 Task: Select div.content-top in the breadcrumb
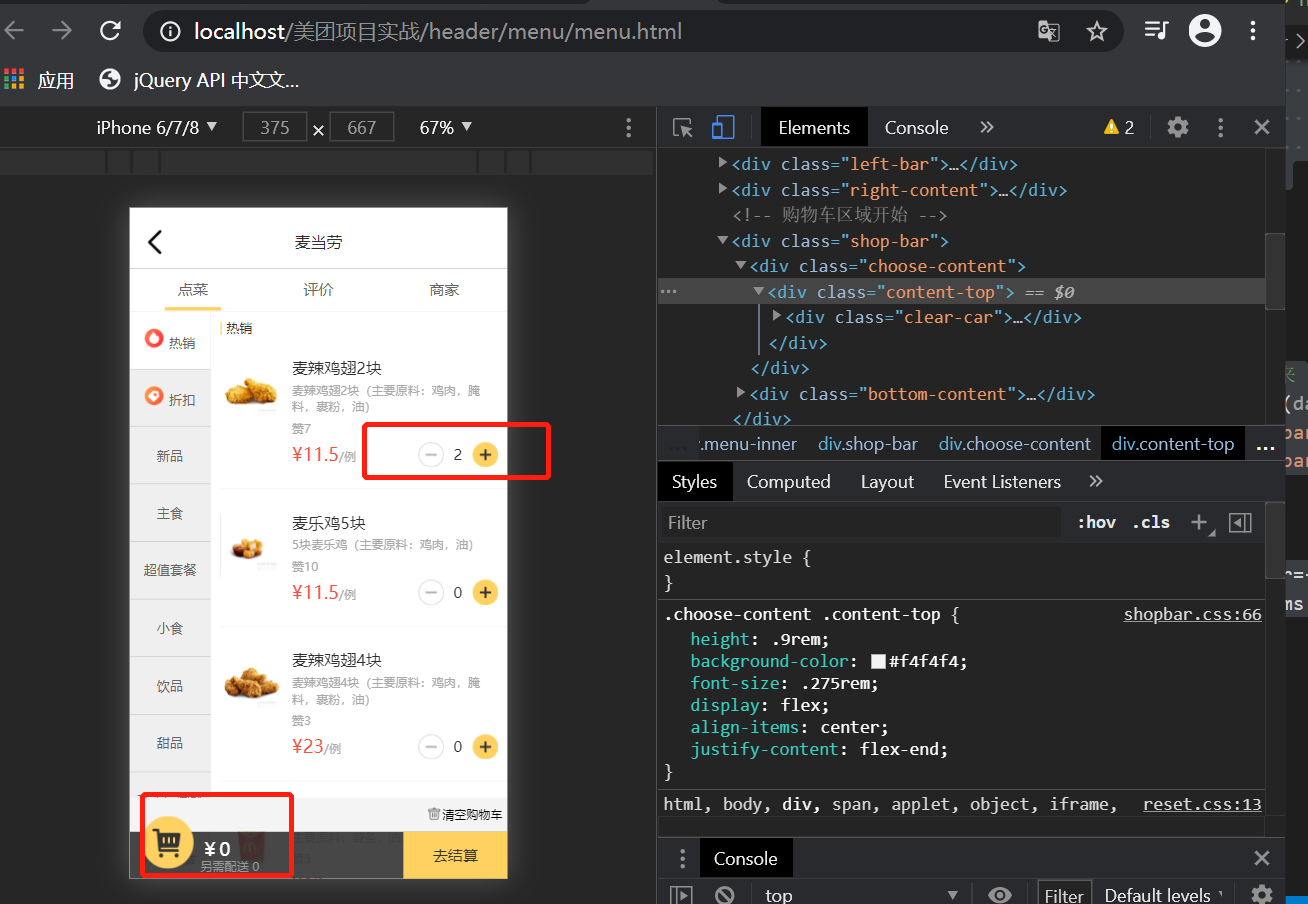click(x=1172, y=444)
